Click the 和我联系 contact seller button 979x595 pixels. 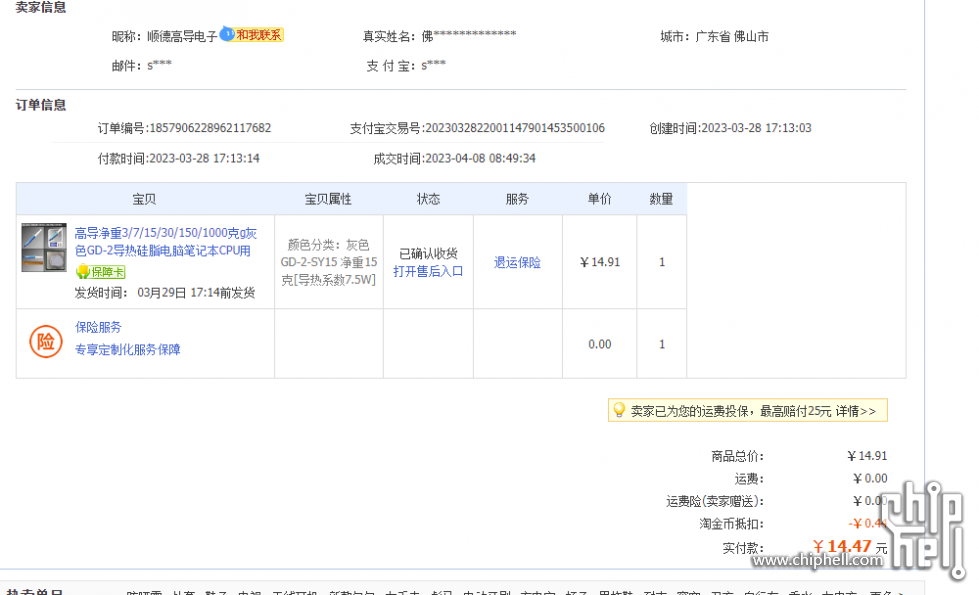(x=259, y=35)
